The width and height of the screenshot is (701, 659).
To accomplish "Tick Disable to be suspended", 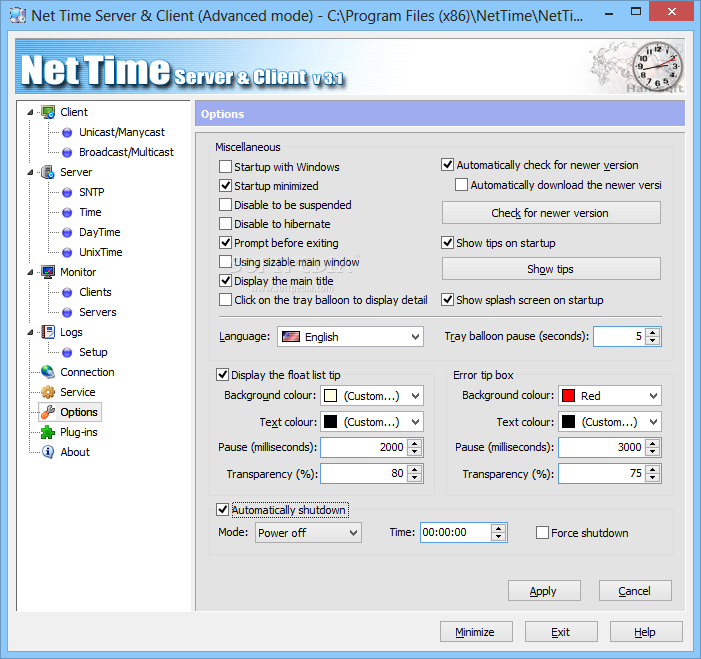I will pyautogui.click(x=225, y=205).
